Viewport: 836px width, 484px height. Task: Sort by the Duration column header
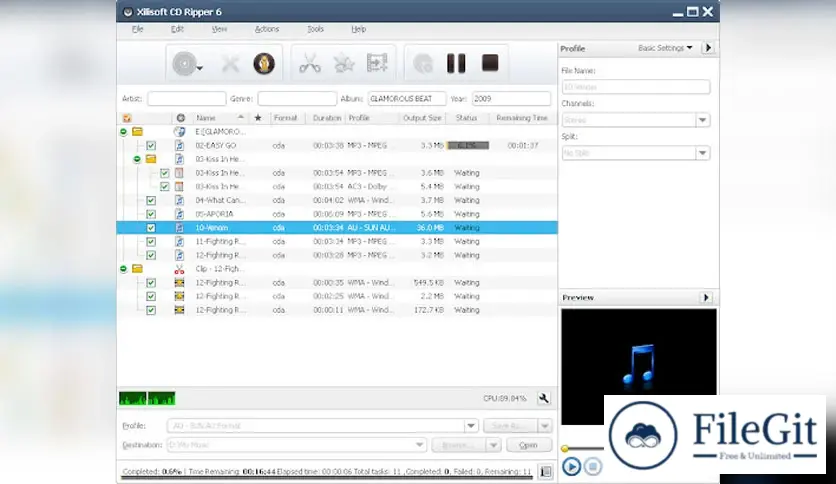coord(326,118)
